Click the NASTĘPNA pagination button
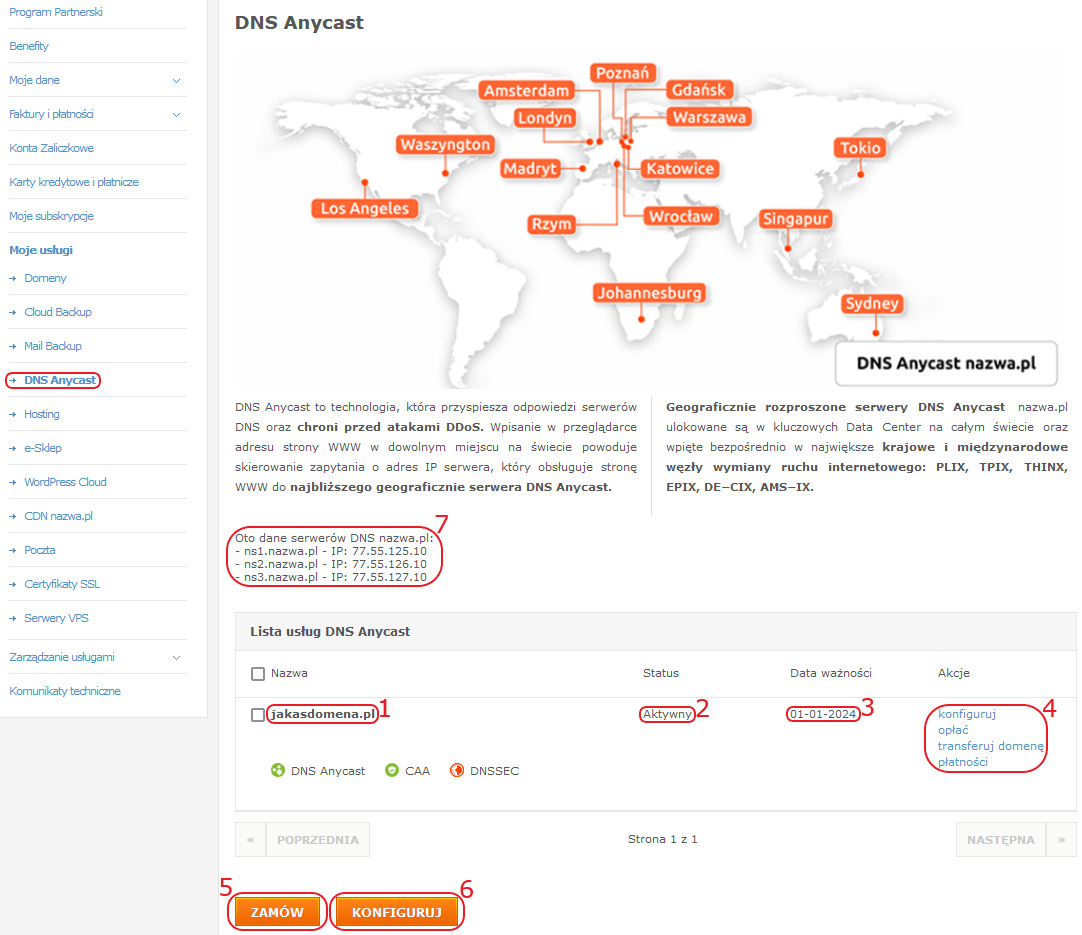The width and height of the screenshot is (1082, 935). click(1001, 839)
